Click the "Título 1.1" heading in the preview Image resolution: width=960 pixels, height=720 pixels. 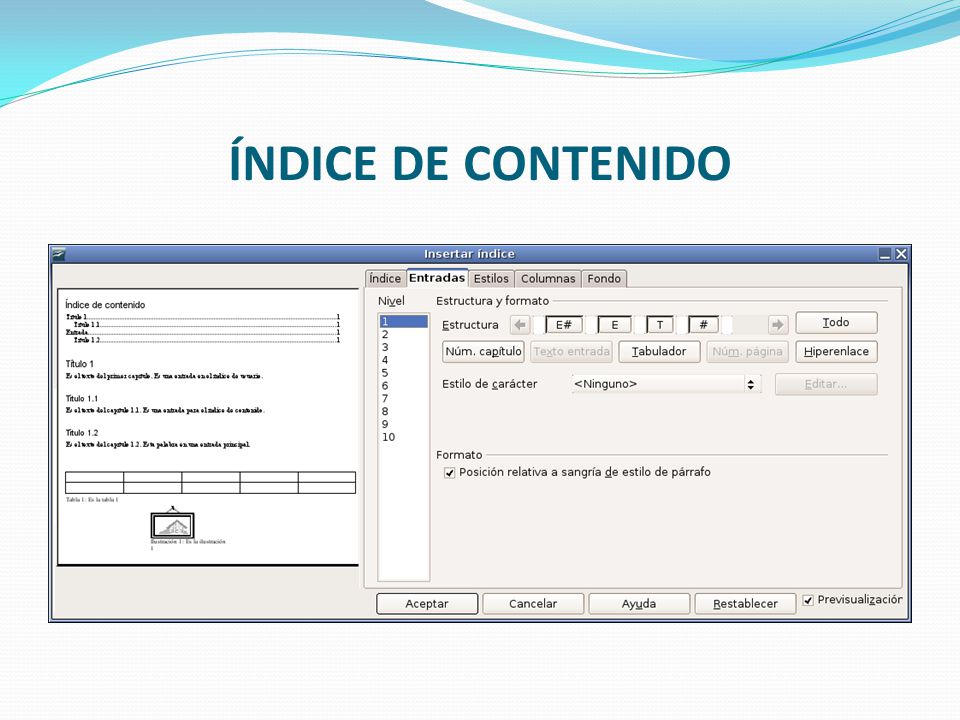point(82,399)
